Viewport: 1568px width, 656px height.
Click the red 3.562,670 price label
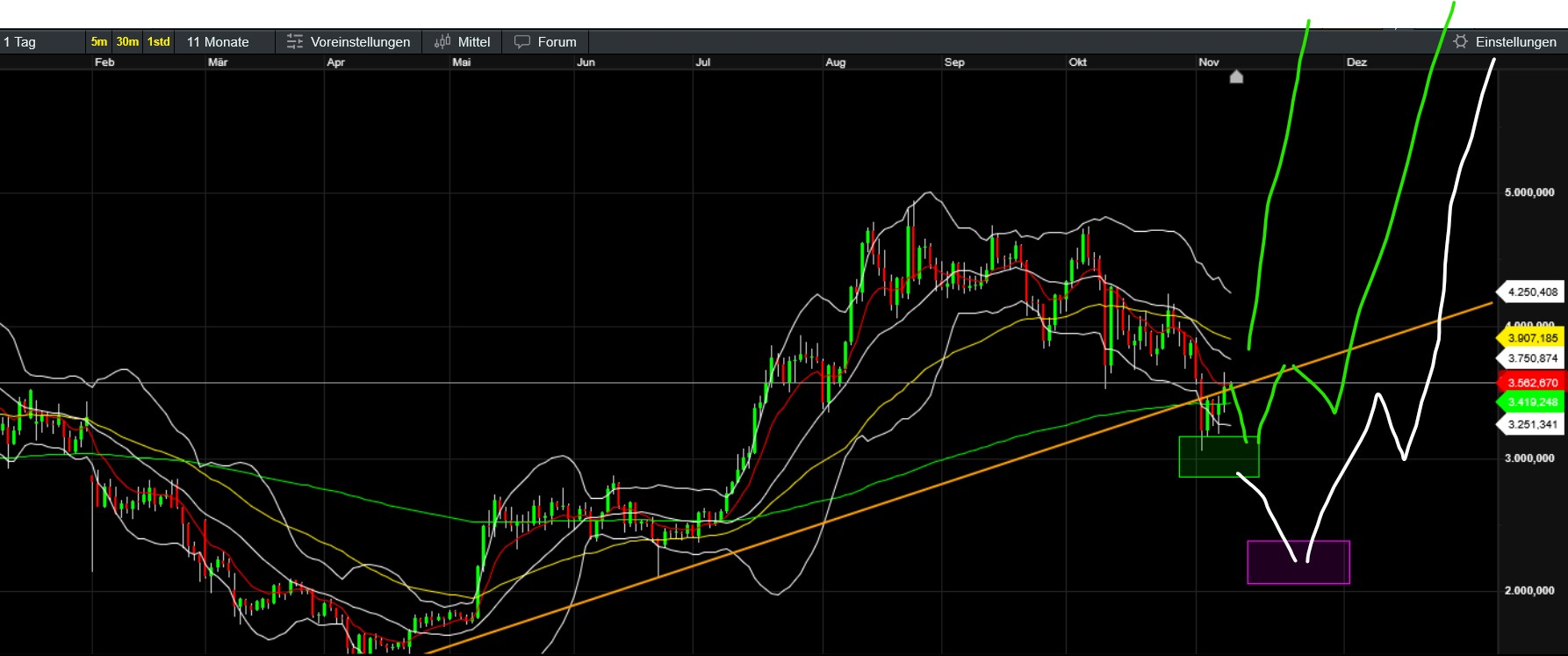tap(1532, 383)
